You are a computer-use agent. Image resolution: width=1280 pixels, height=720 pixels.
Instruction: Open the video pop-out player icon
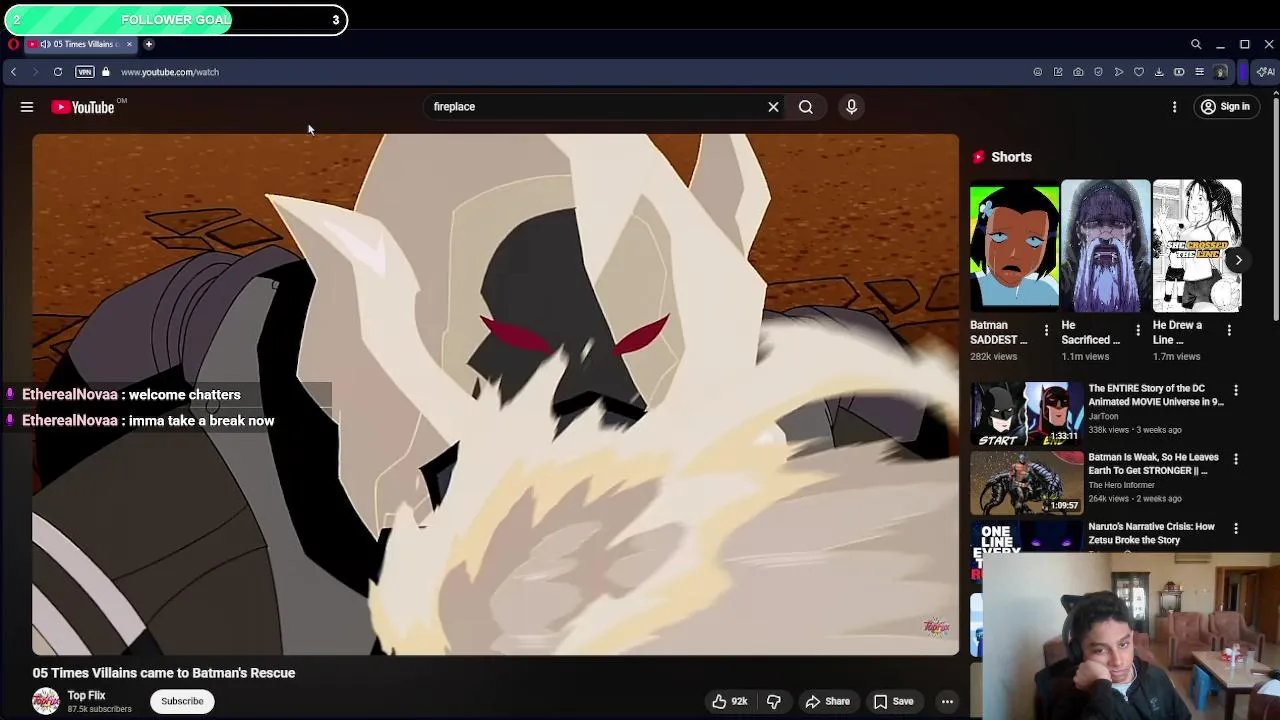pos(1179,72)
